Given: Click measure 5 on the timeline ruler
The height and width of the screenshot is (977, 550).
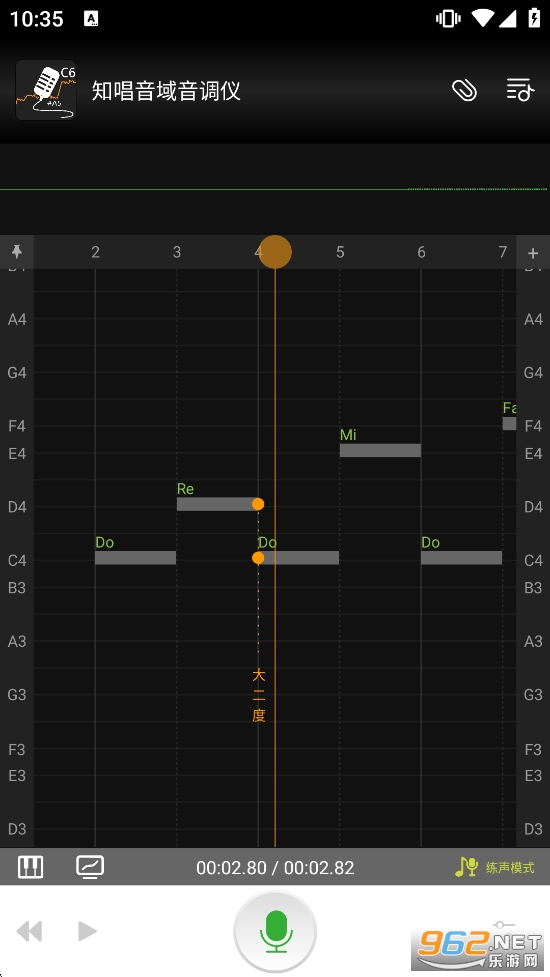Looking at the screenshot, I should [340, 252].
